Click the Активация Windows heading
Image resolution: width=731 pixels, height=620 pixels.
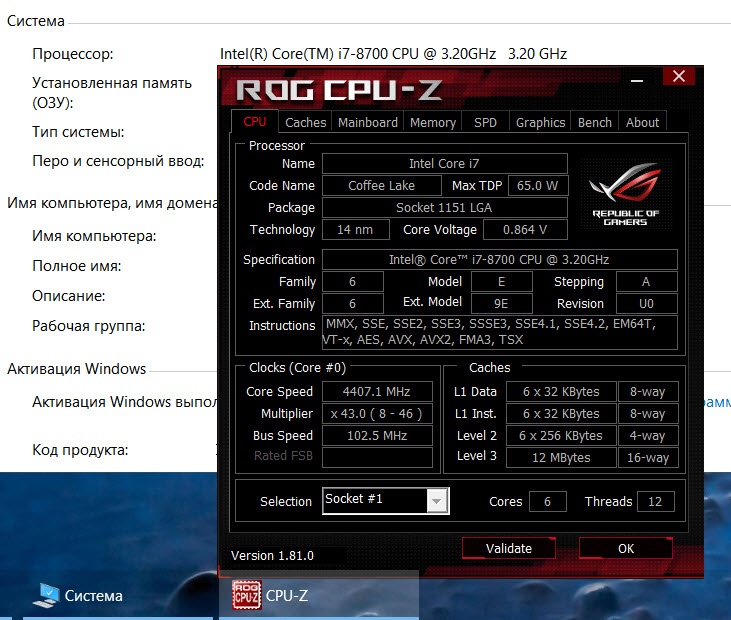click(76, 369)
